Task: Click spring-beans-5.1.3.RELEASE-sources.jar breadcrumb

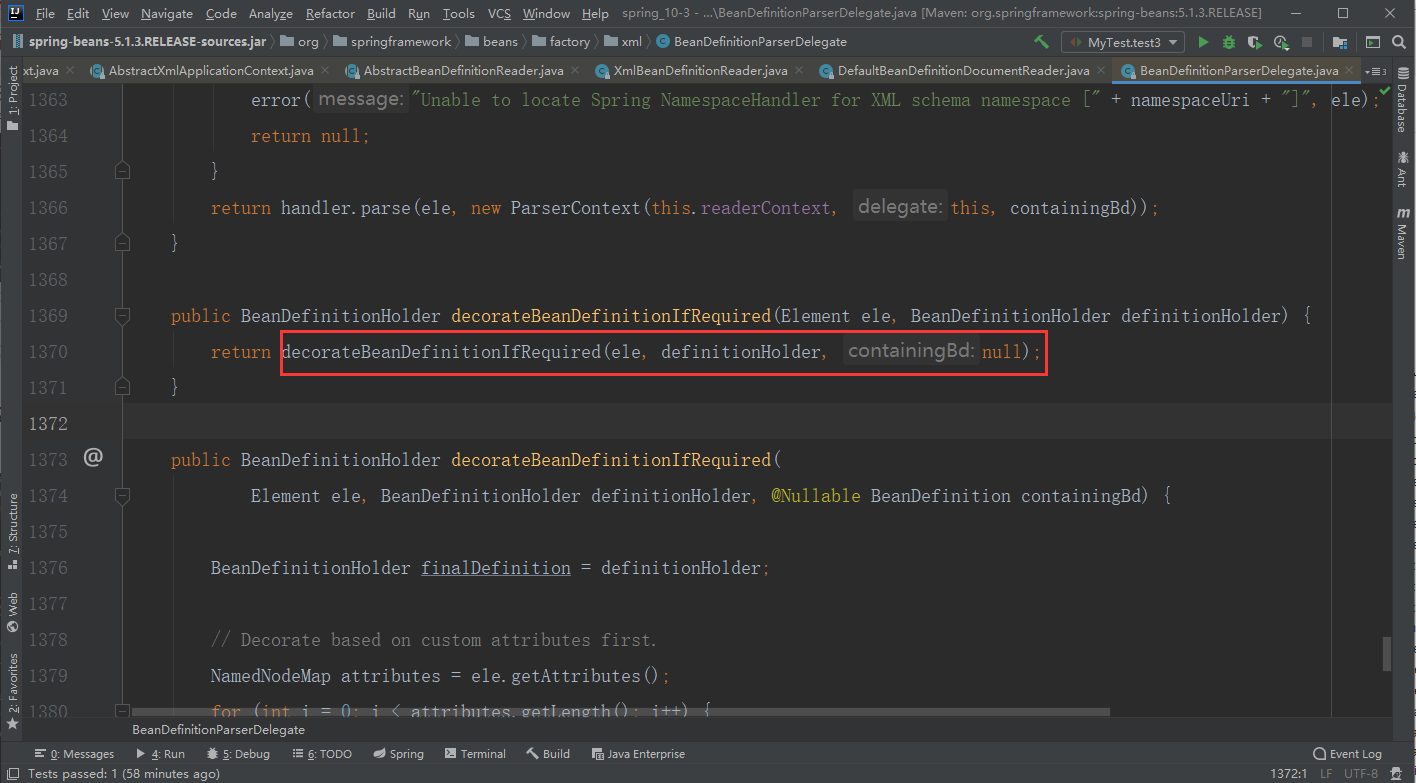Action: point(147,42)
